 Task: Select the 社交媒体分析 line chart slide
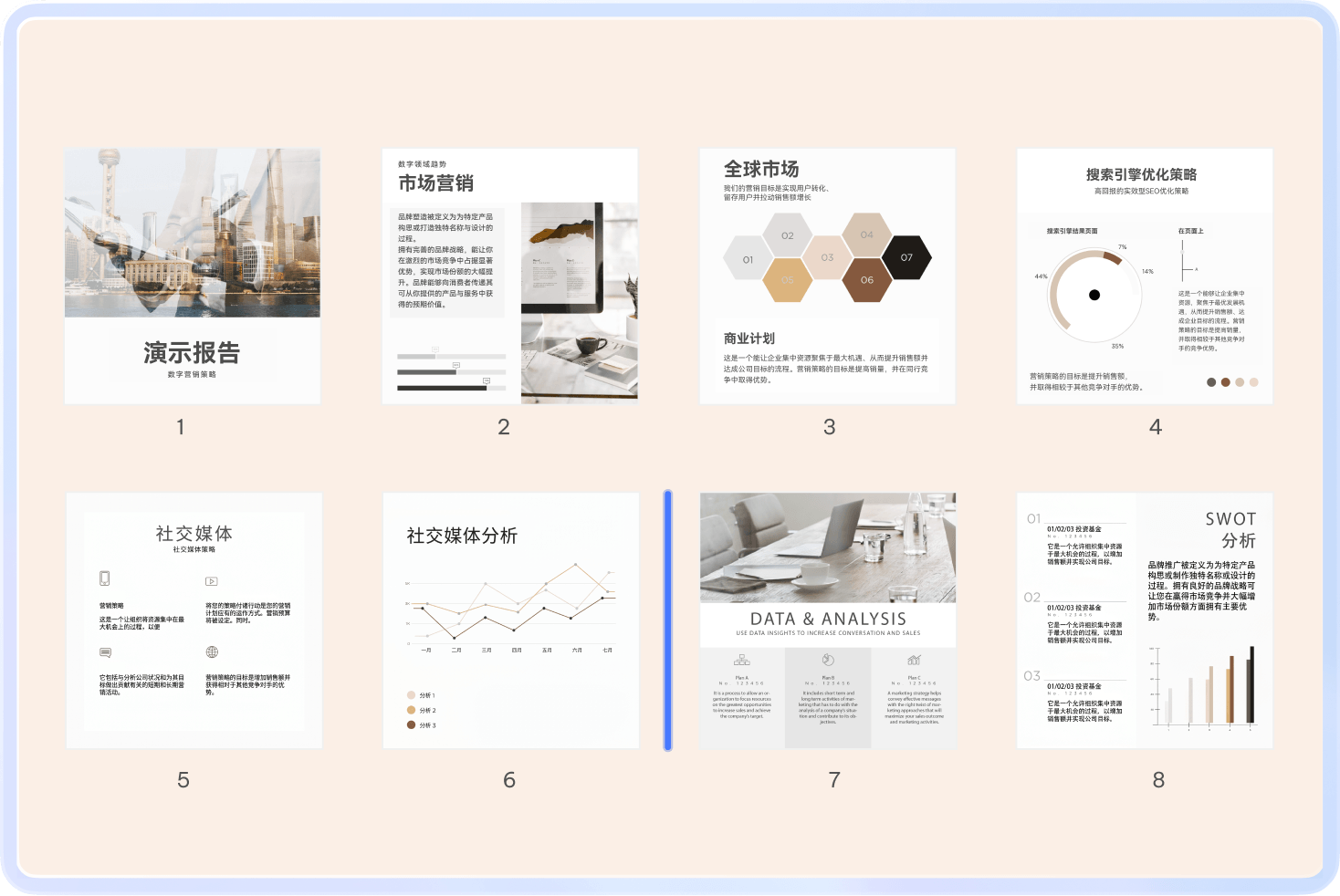(x=511, y=620)
